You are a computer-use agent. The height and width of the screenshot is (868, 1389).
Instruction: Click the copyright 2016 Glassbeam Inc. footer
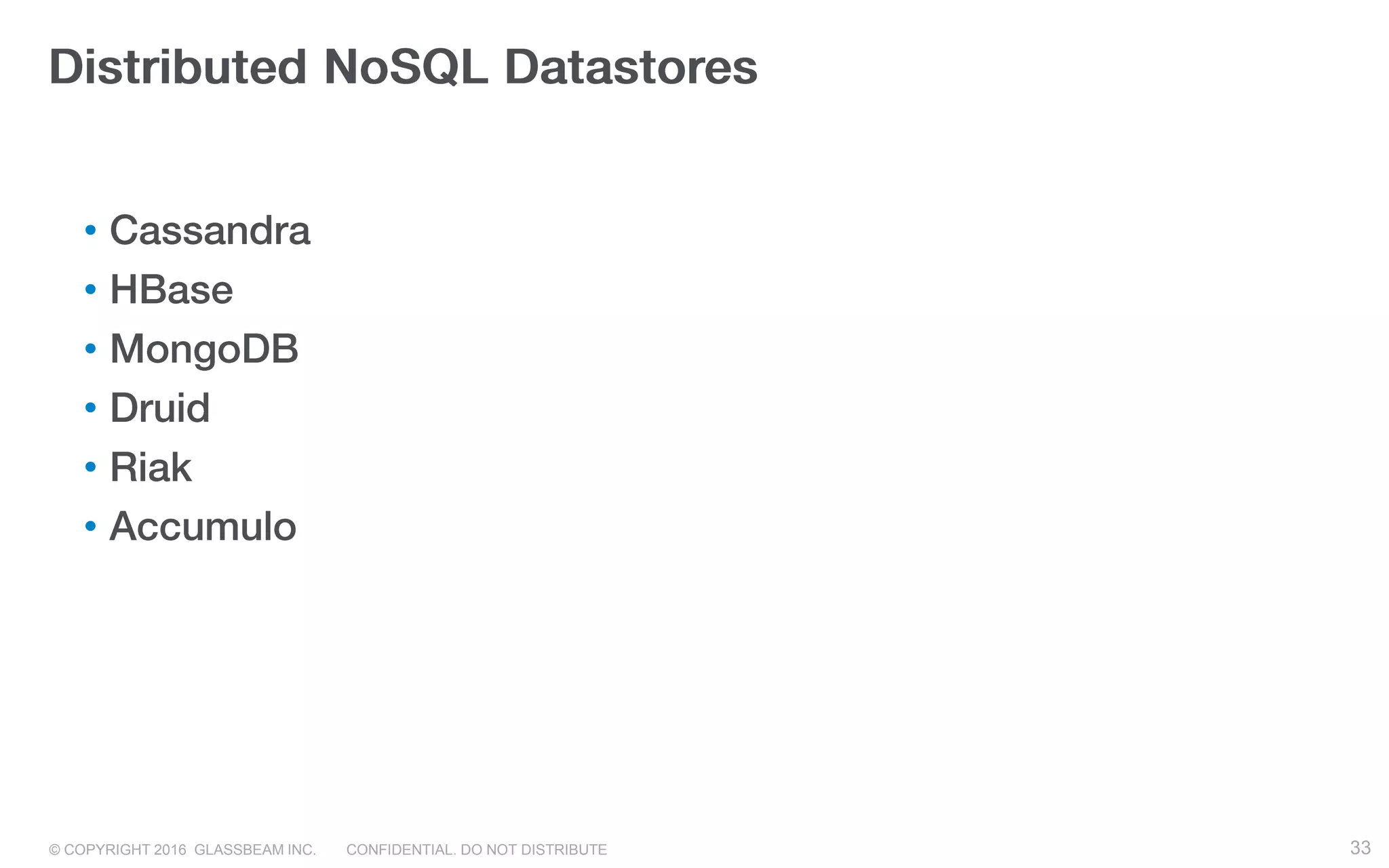[182, 850]
